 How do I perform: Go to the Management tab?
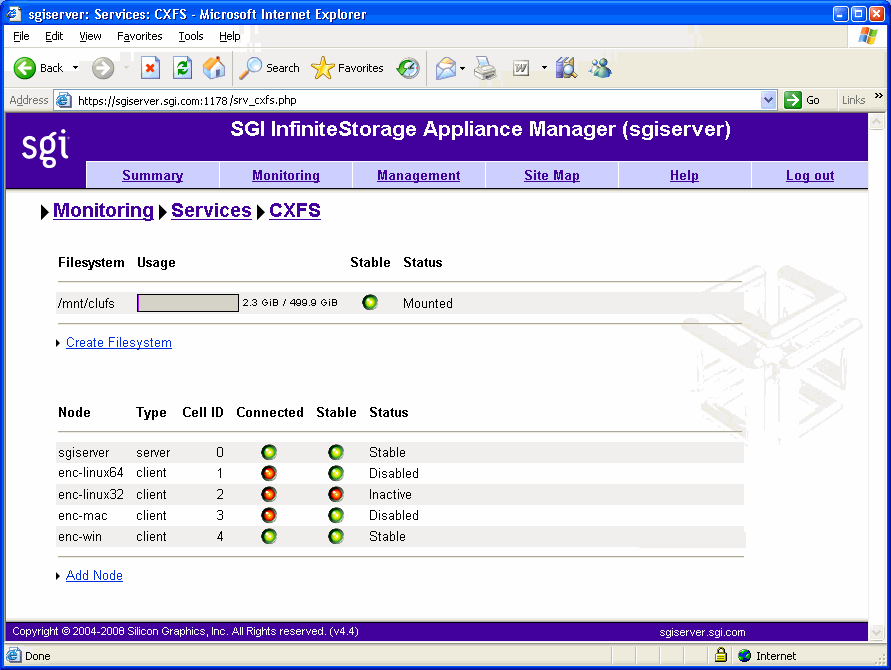click(x=418, y=175)
